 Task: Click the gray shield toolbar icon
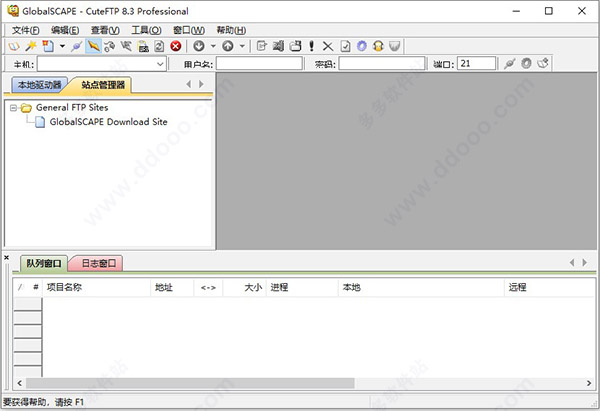point(395,46)
